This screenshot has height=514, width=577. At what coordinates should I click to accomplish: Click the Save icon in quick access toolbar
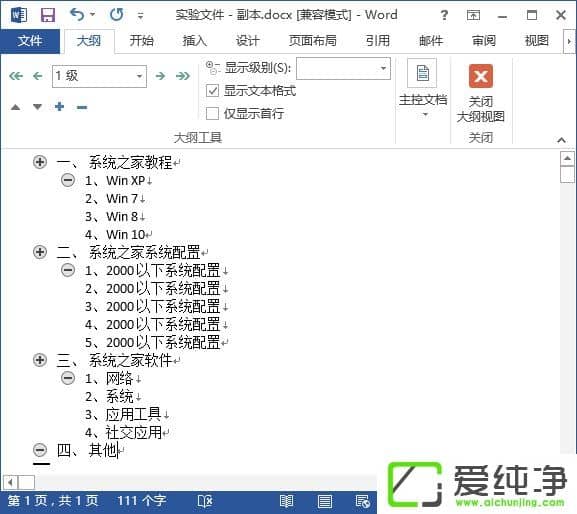point(48,15)
